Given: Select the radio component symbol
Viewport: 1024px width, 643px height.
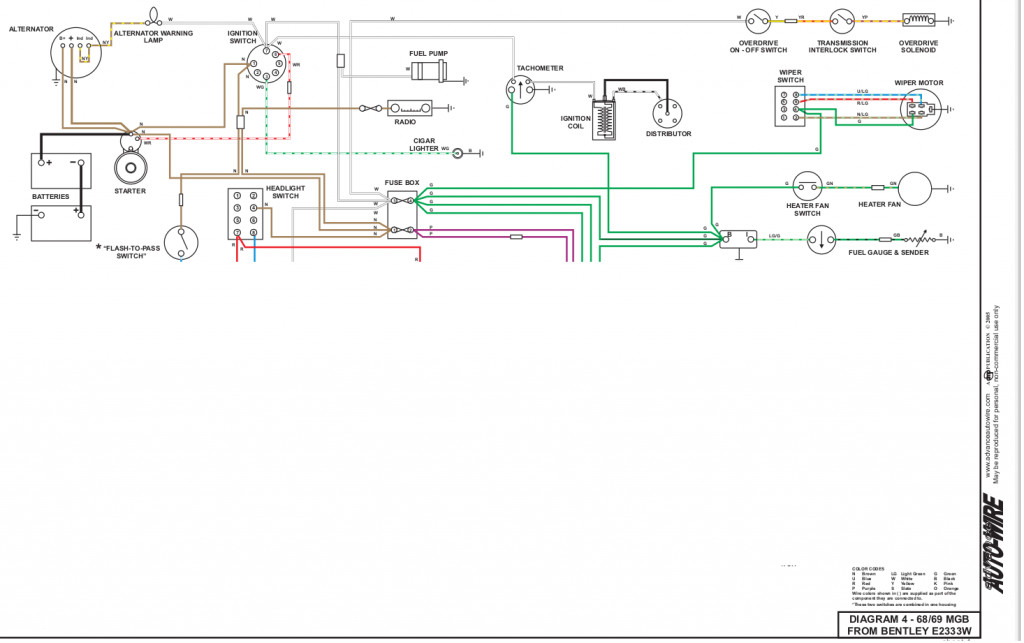Looking at the screenshot, I should [409, 108].
